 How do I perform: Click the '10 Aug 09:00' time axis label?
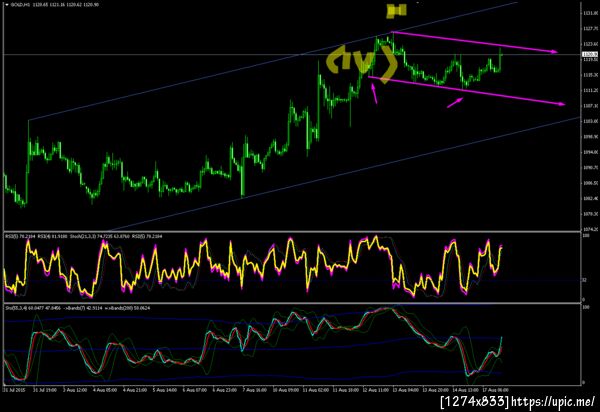click(x=285, y=390)
